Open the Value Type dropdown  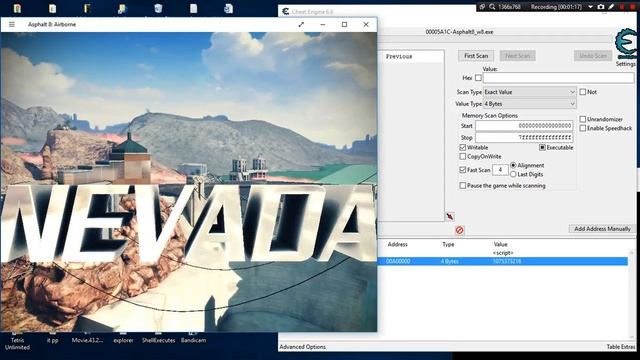coord(529,104)
